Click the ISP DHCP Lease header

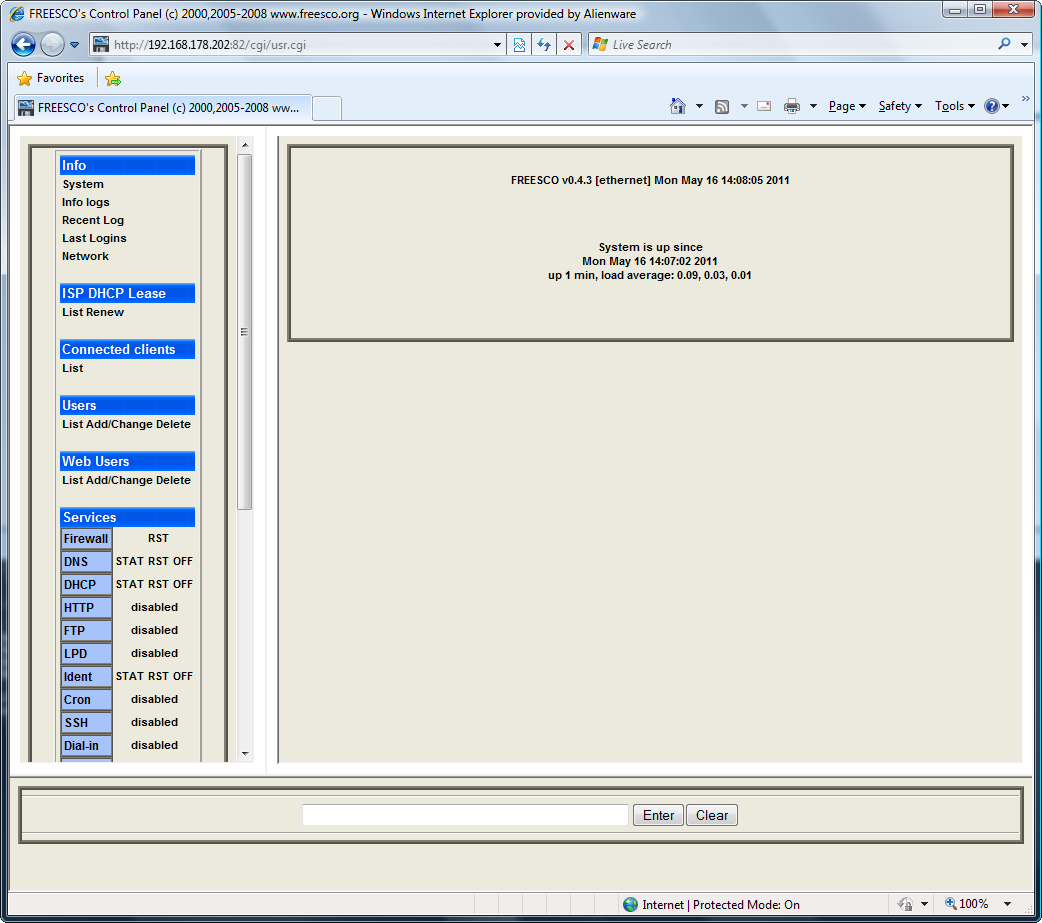(128, 293)
